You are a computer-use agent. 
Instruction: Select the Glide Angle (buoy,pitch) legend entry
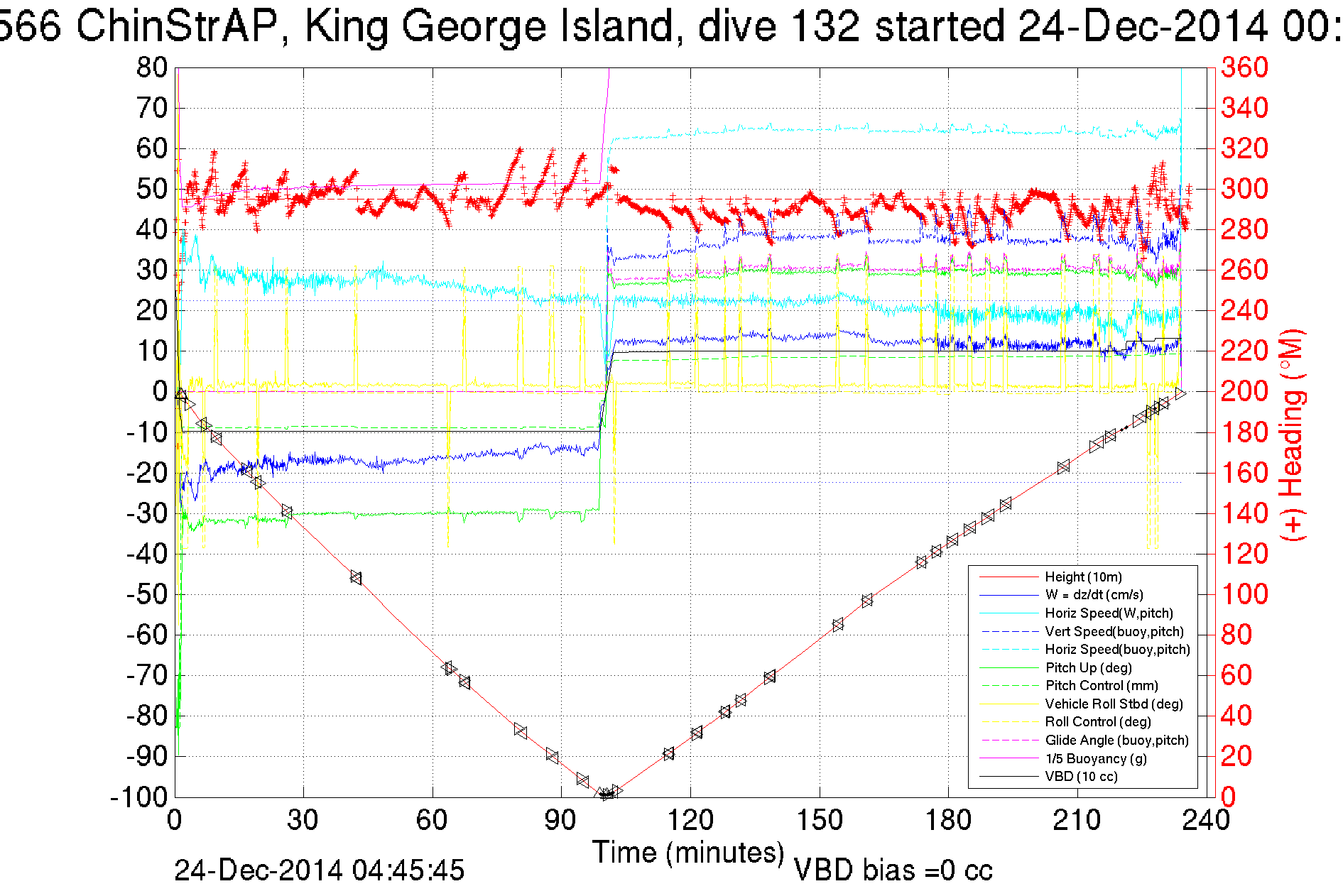tap(1116, 741)
